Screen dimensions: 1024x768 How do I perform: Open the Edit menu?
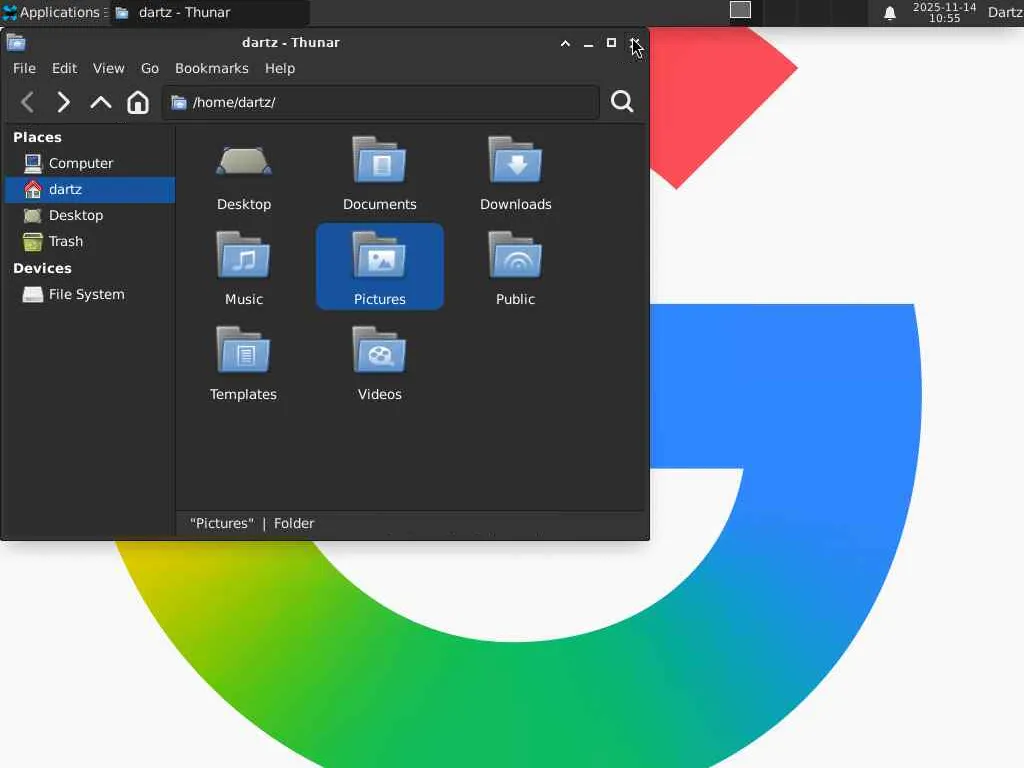tap(65, 68)
